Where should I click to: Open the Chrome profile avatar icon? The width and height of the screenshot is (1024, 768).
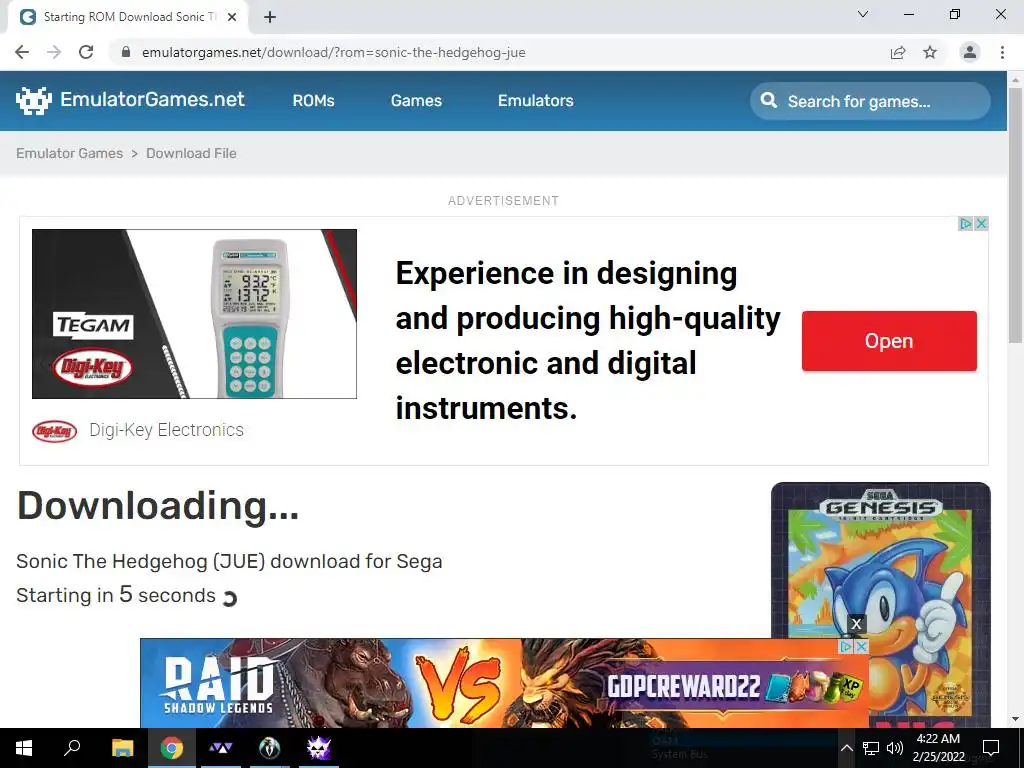[970, 52]
